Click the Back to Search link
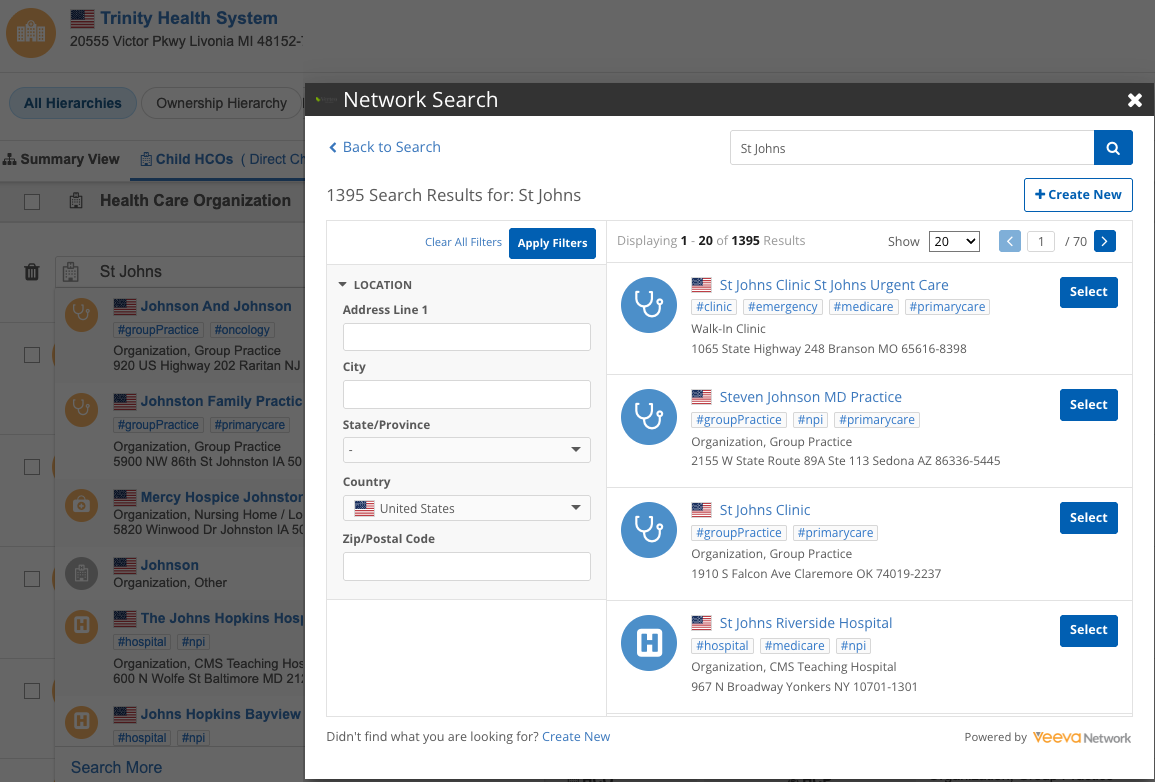1155x782 pixels. point(385,147)
